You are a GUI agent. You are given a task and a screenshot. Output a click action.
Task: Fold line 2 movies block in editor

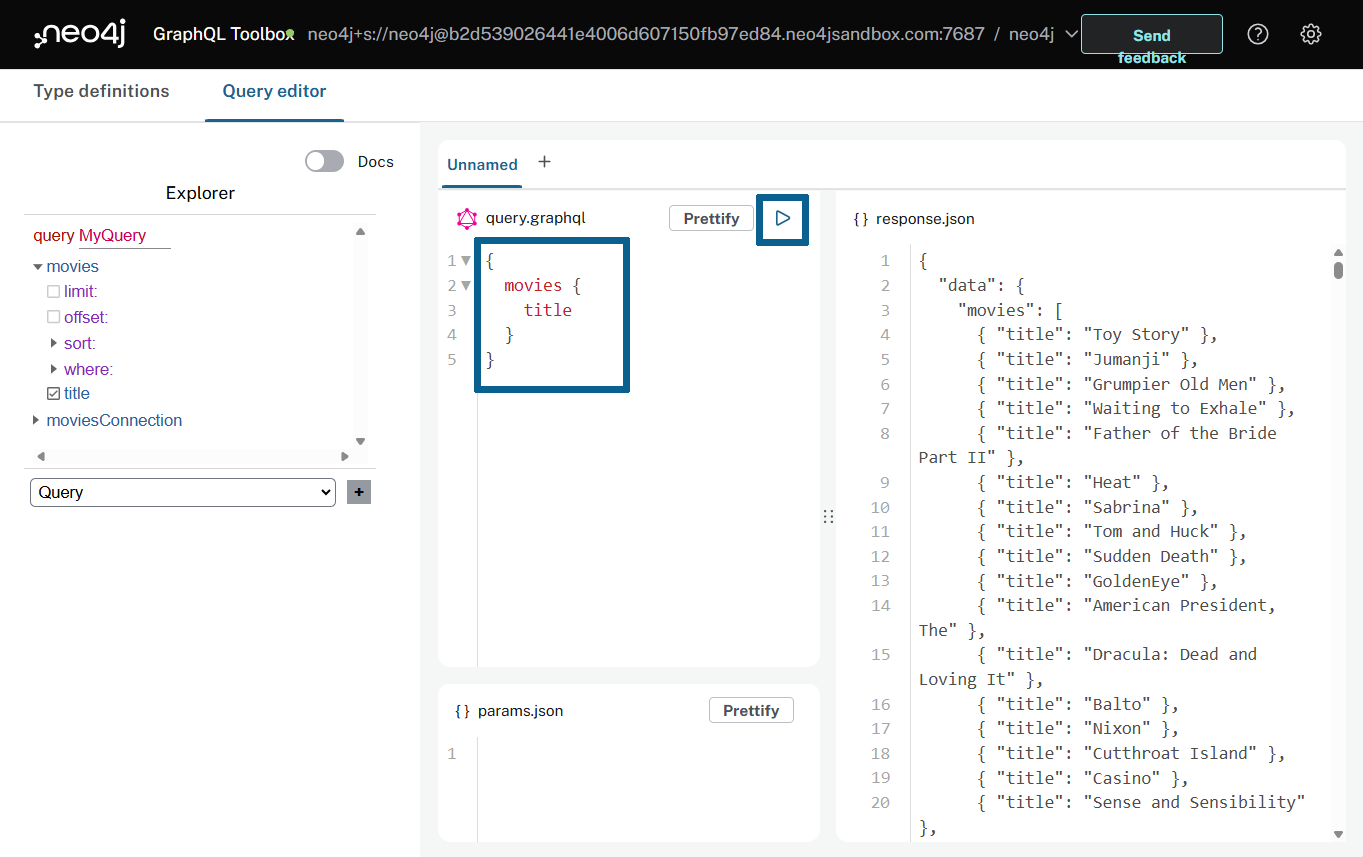click(x=466, y=286)
